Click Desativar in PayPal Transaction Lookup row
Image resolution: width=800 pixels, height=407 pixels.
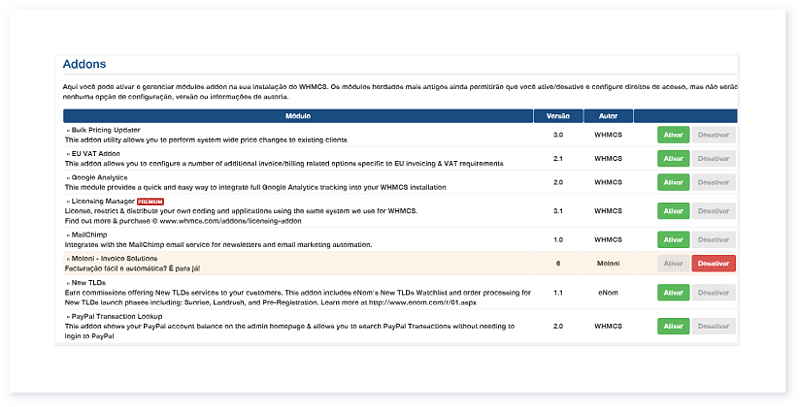[713, 326]
